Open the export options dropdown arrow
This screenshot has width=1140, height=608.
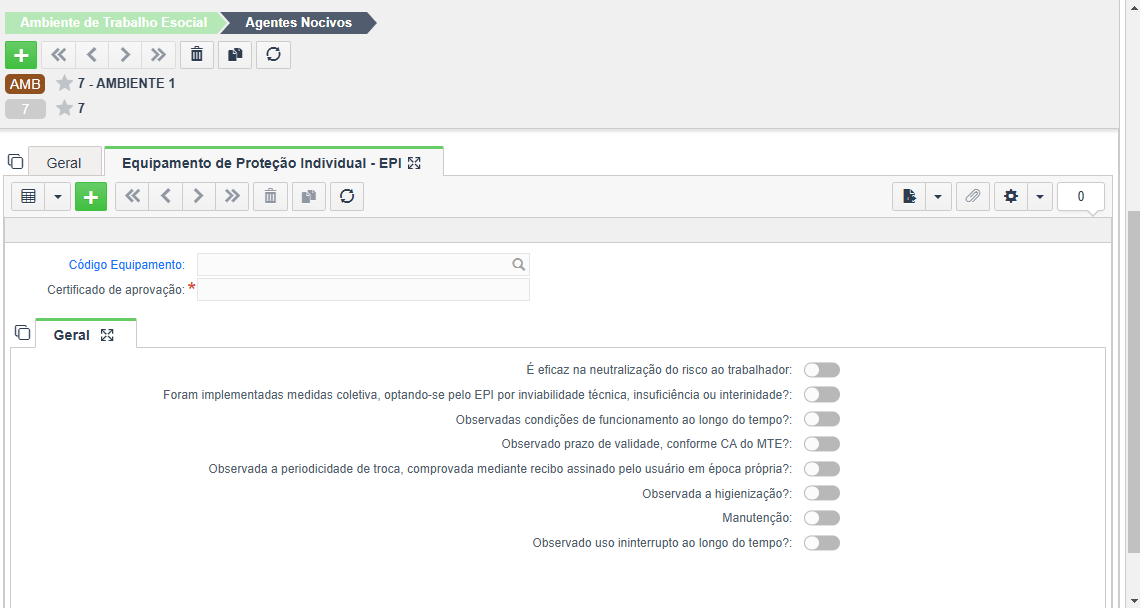coord(939,196)
